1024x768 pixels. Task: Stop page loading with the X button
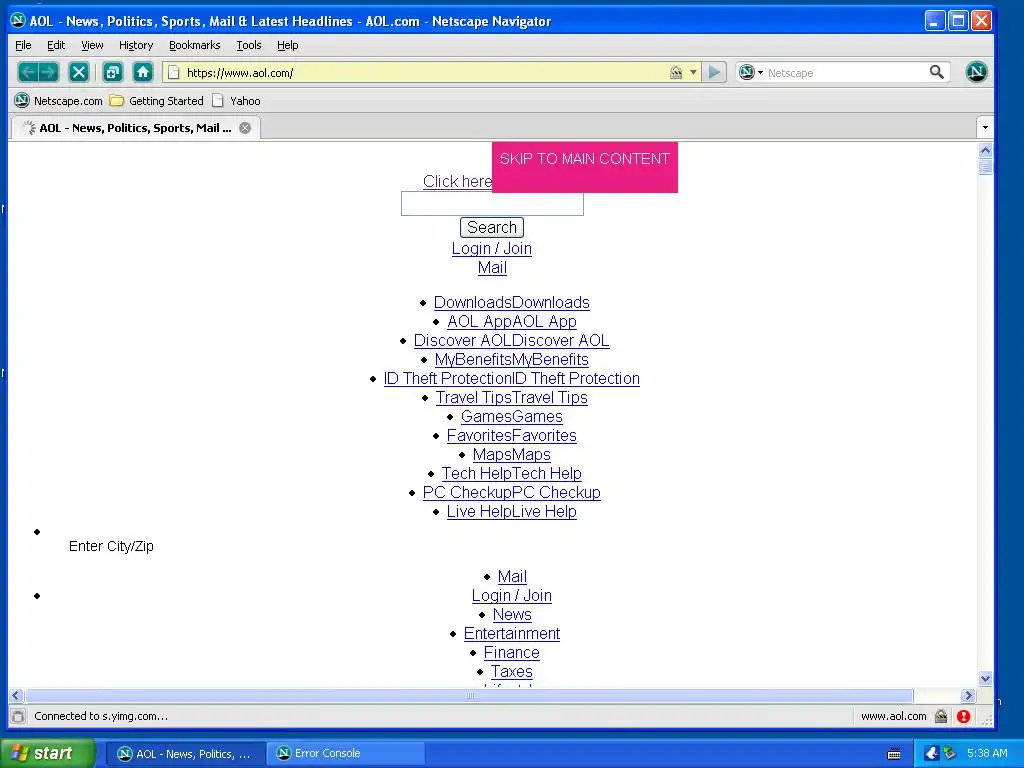[x=79, y=72]
